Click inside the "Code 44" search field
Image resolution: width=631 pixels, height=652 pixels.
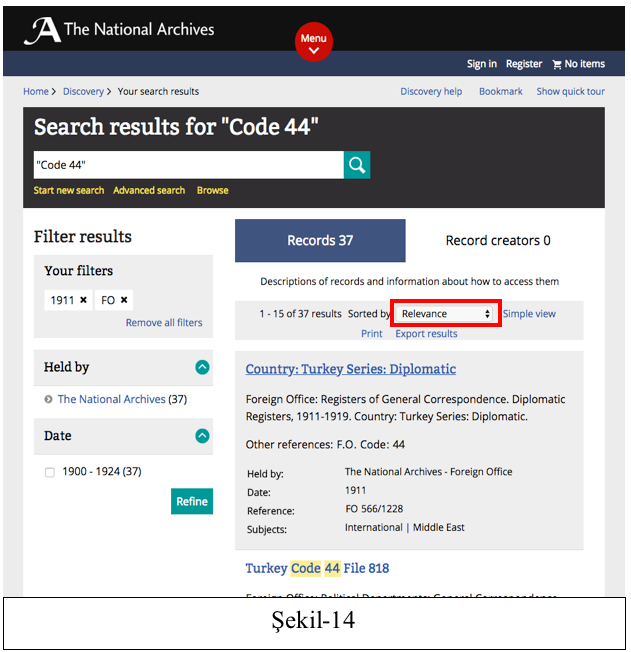188,165
